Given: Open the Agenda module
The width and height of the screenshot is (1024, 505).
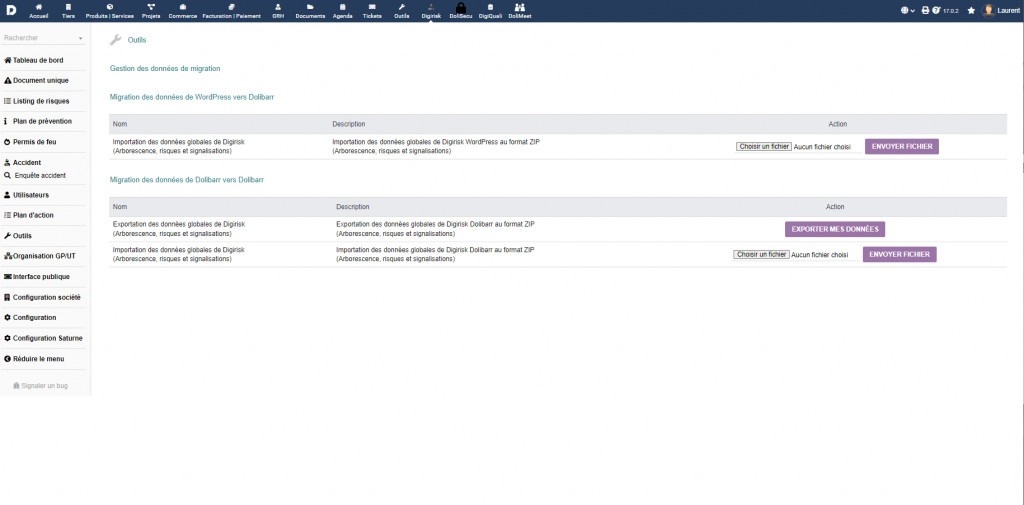Looking at the screenshot, I should click(x=343, y=10).
